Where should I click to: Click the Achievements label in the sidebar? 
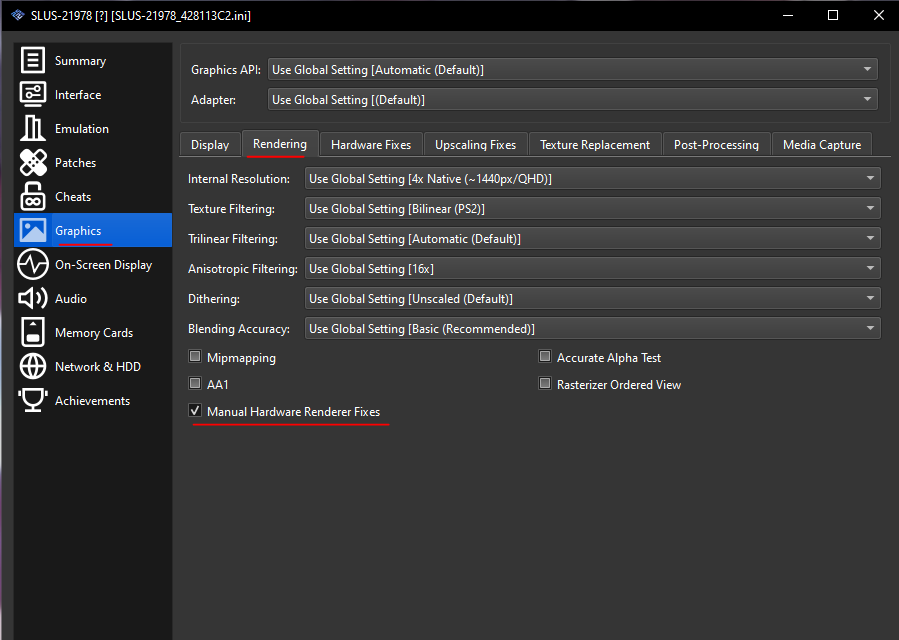(x=92, y=401)
